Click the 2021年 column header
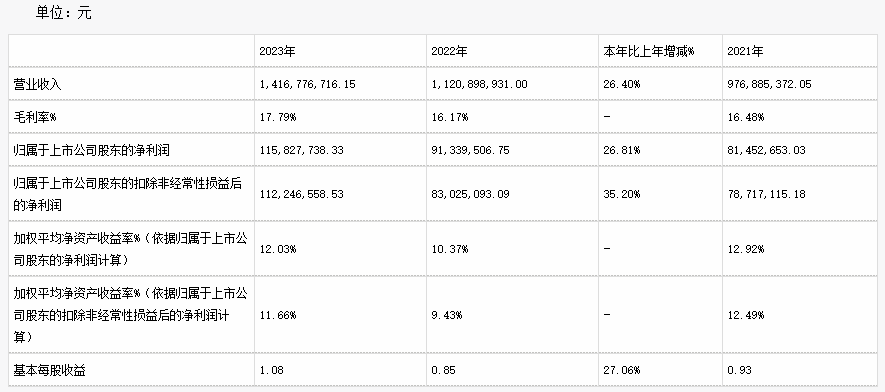Image resolution: width=885 pixels, height=392 pixels. pos(745,51)
